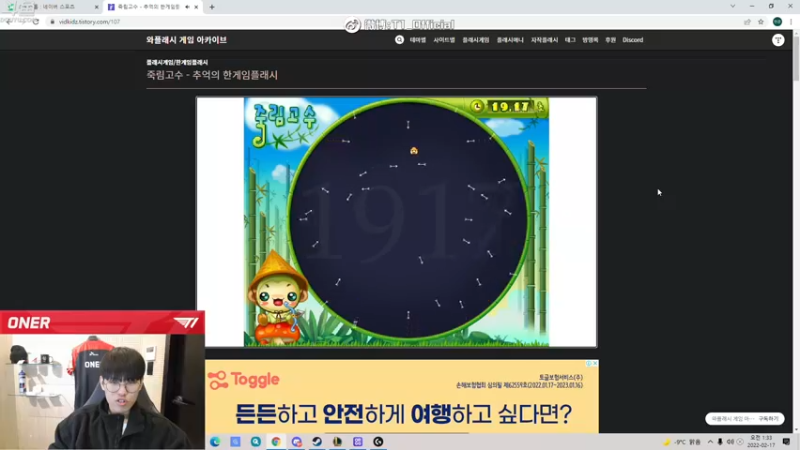
Task: Bookmark this page with the star icon
Action: click(x=761, y=22)
